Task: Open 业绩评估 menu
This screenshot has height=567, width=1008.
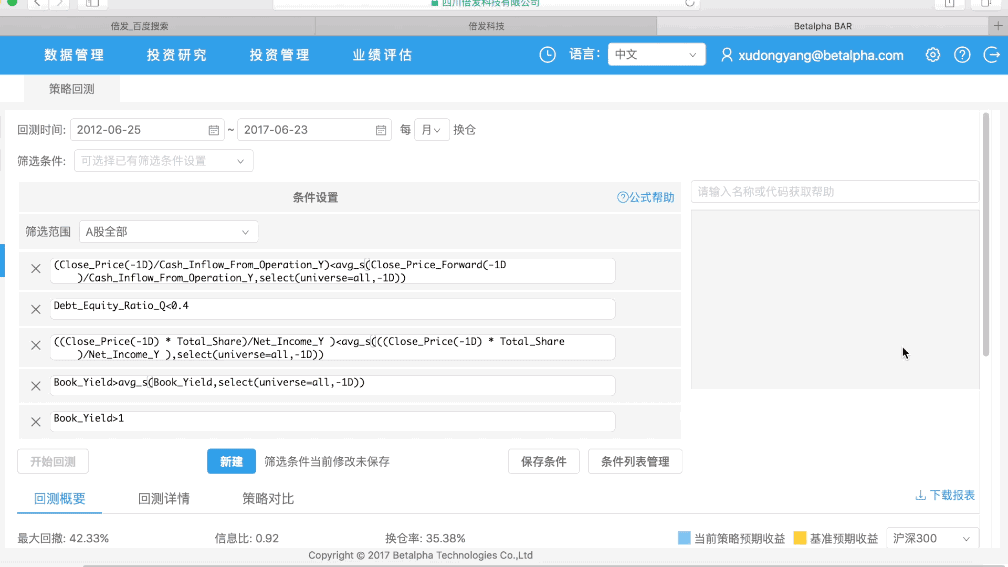Action: (x=382, y=55)
